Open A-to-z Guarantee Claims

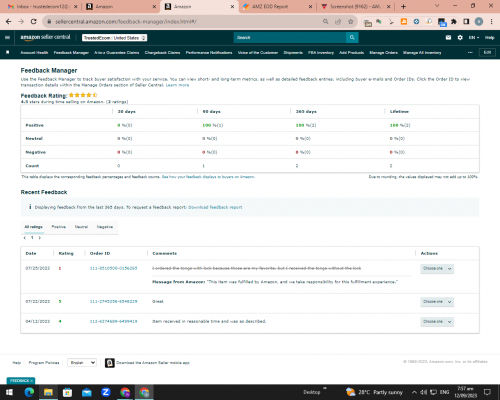pyautogui.click(x=117, y=53)
